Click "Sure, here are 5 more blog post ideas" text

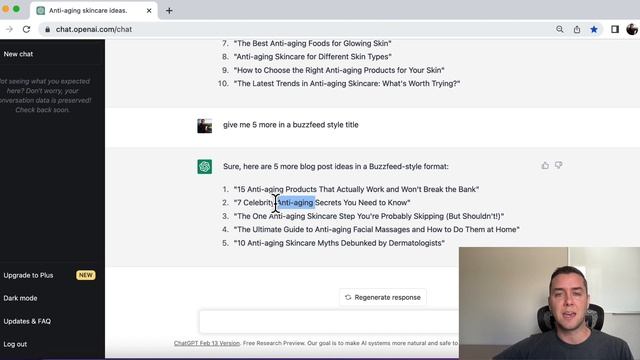coord(336,167)
